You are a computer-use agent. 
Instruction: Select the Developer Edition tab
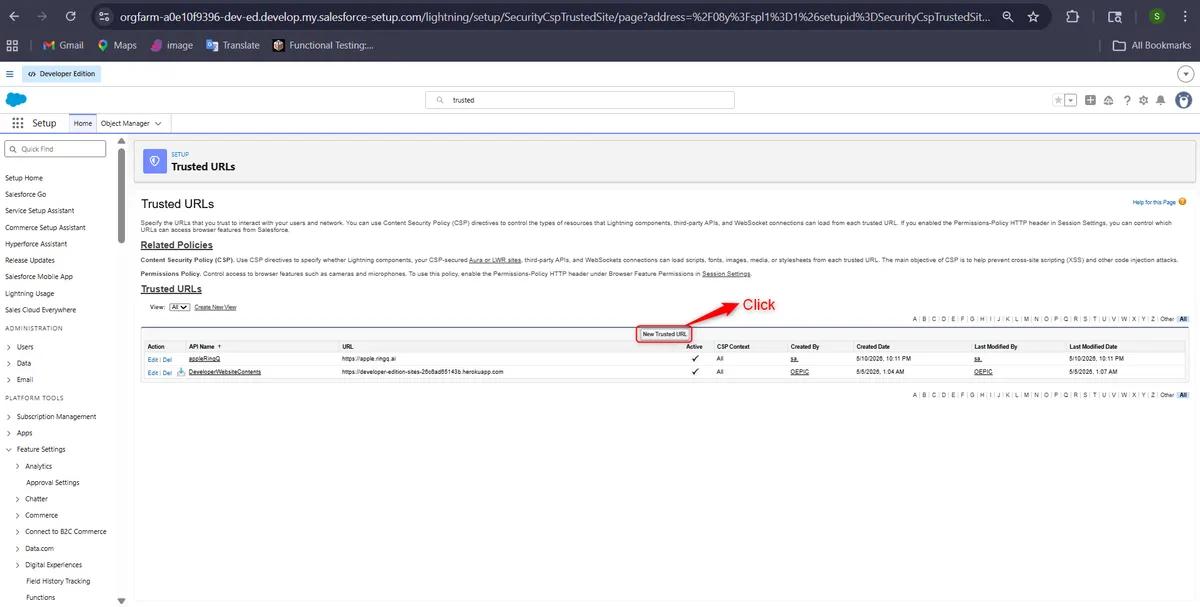coord(60,74)
